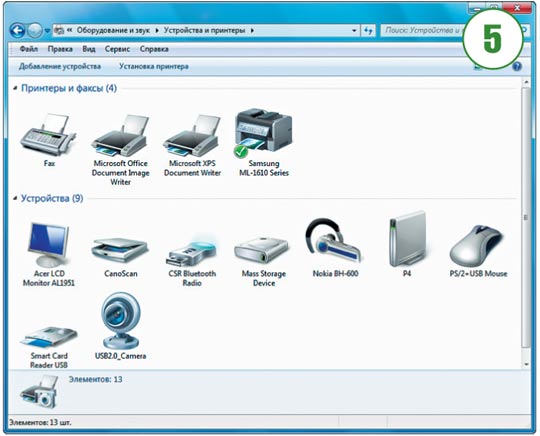
Task: Click Элементов: 13 text in details pane
Action: coord(95,379)
